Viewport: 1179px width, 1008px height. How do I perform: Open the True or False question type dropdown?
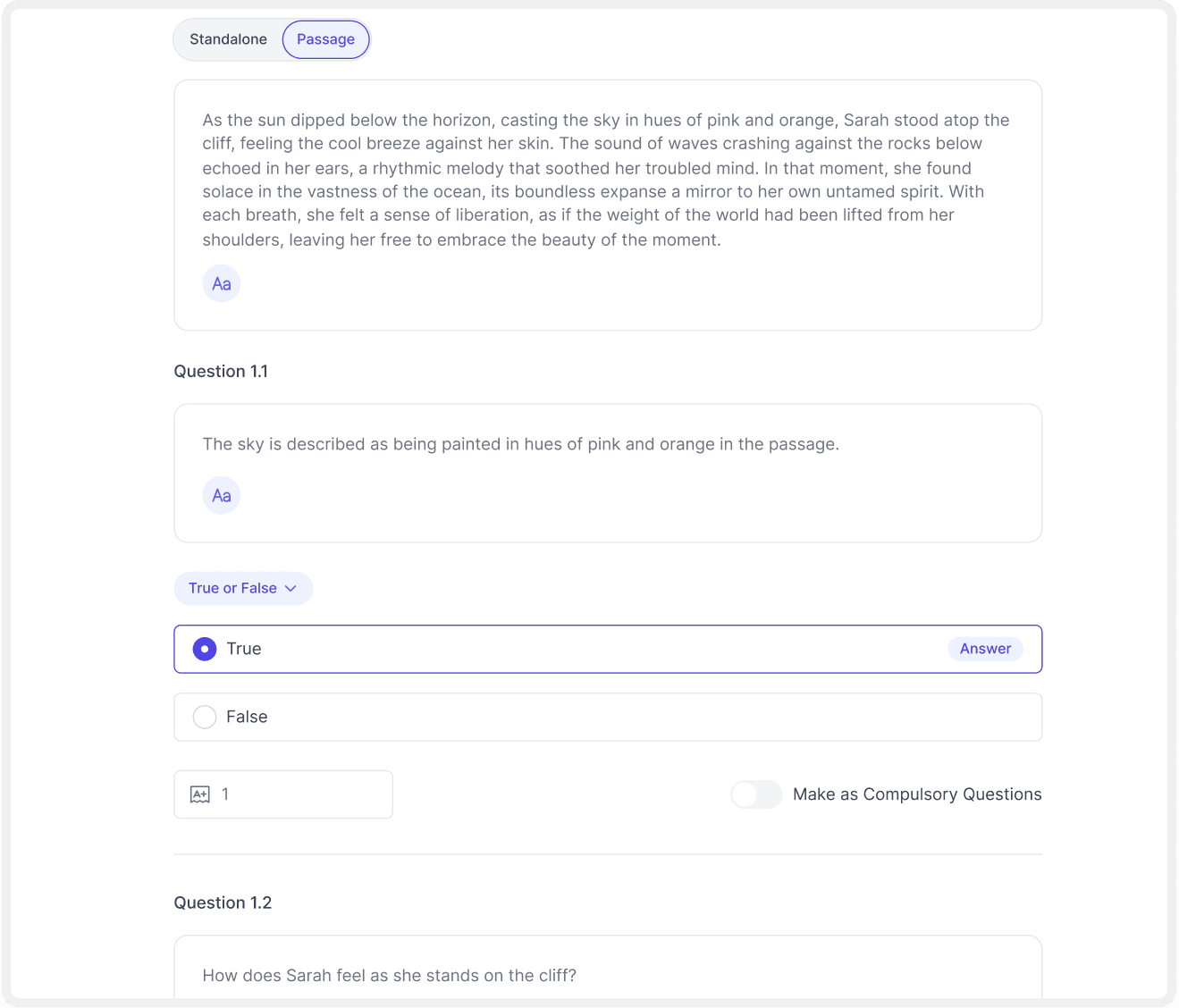coord(234,588)
